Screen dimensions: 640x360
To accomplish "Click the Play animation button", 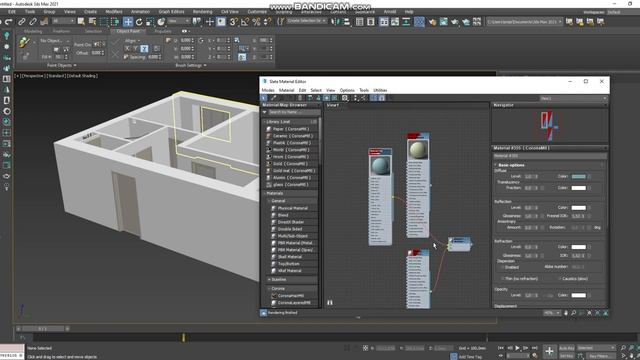I will pos(518,348).
